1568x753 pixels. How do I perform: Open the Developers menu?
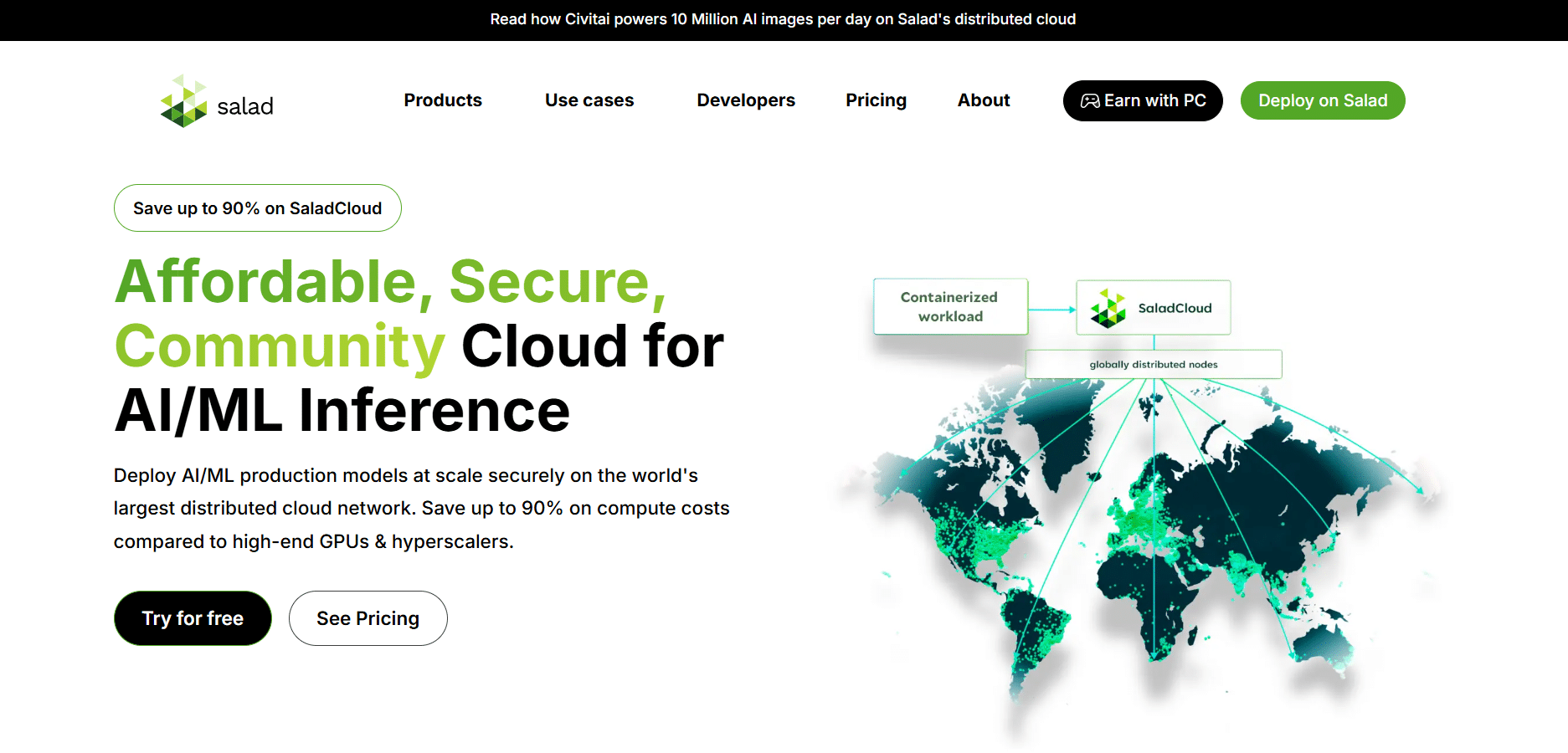click(x=746, y=100)
